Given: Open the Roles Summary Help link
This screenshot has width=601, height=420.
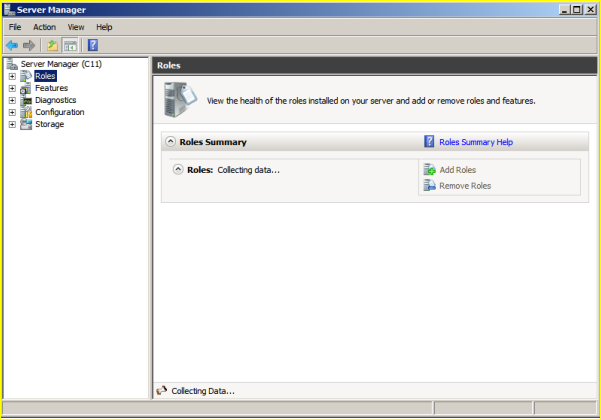Looking at the screenshot, I should (x=476, y=142).
